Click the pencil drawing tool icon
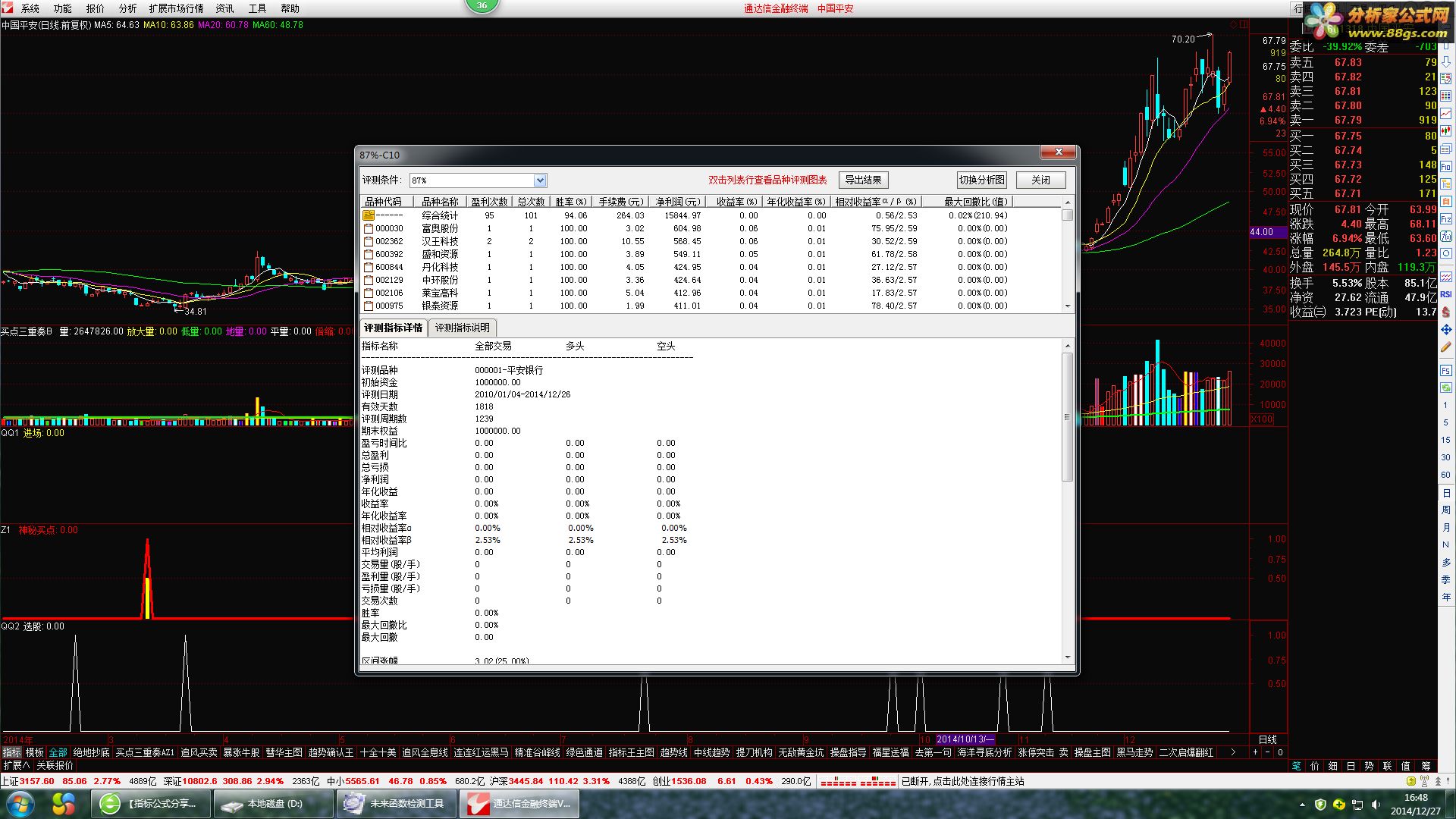The image size is (1456, 819). 1446,347
